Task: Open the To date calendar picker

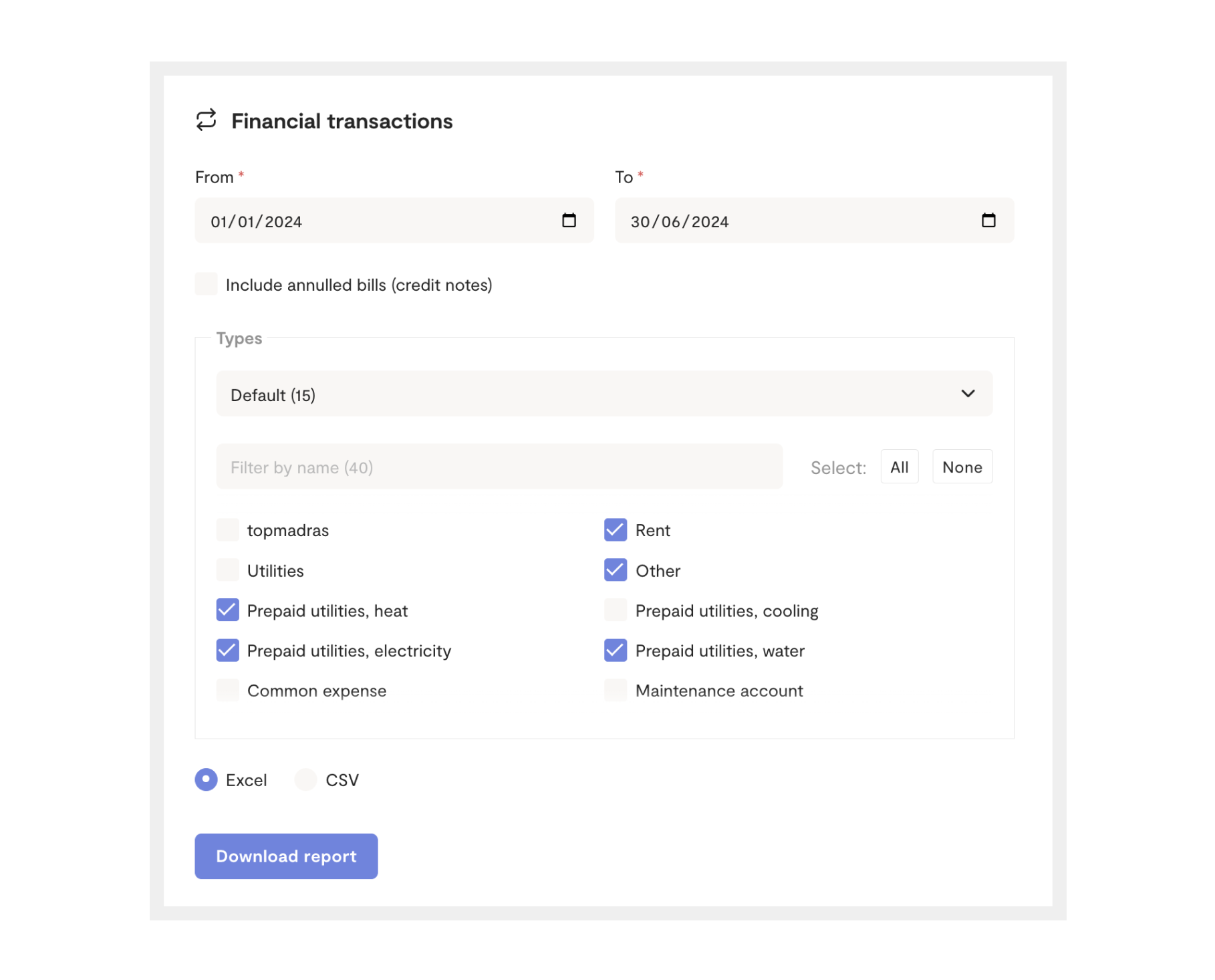Action: click(988, 221)
